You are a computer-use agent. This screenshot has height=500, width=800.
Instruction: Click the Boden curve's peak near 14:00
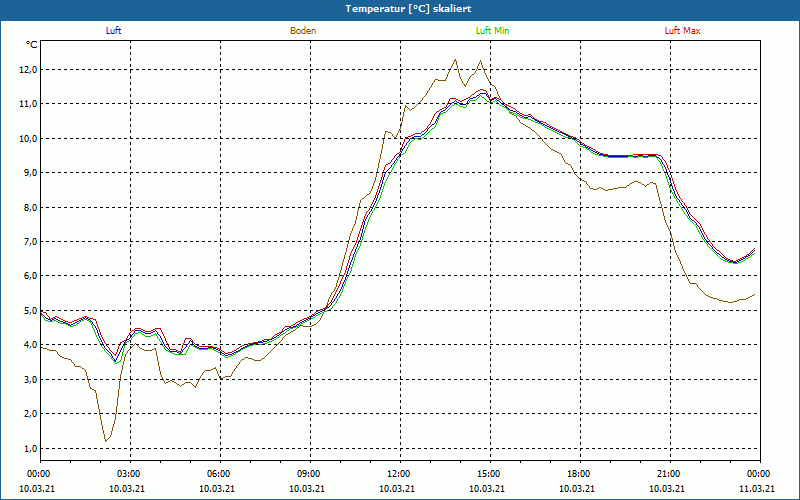(455, 60)
